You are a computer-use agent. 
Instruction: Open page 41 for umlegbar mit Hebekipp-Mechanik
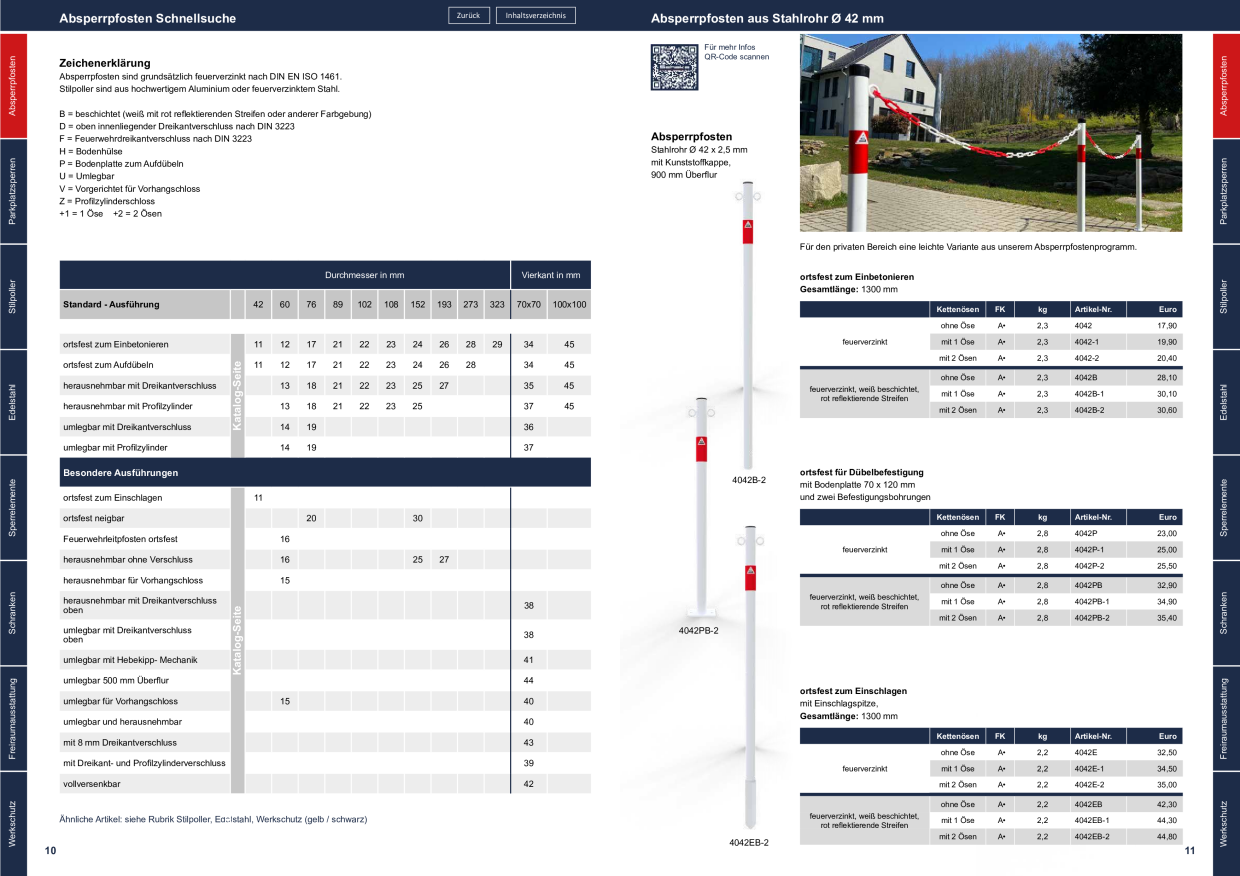click(x=528, y=660)
